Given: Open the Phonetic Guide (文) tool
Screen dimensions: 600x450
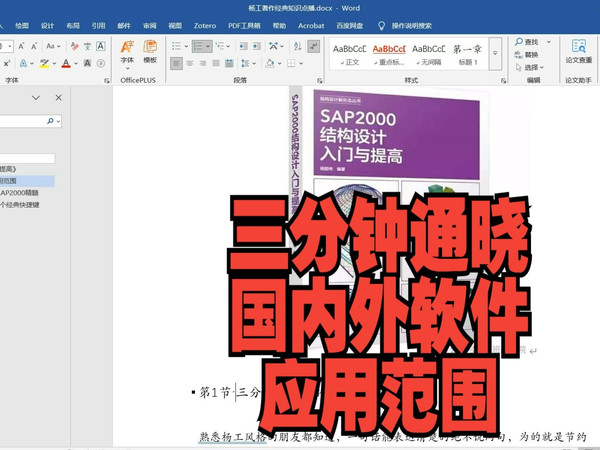Looking at the screenshot, I should coord(88,46).
